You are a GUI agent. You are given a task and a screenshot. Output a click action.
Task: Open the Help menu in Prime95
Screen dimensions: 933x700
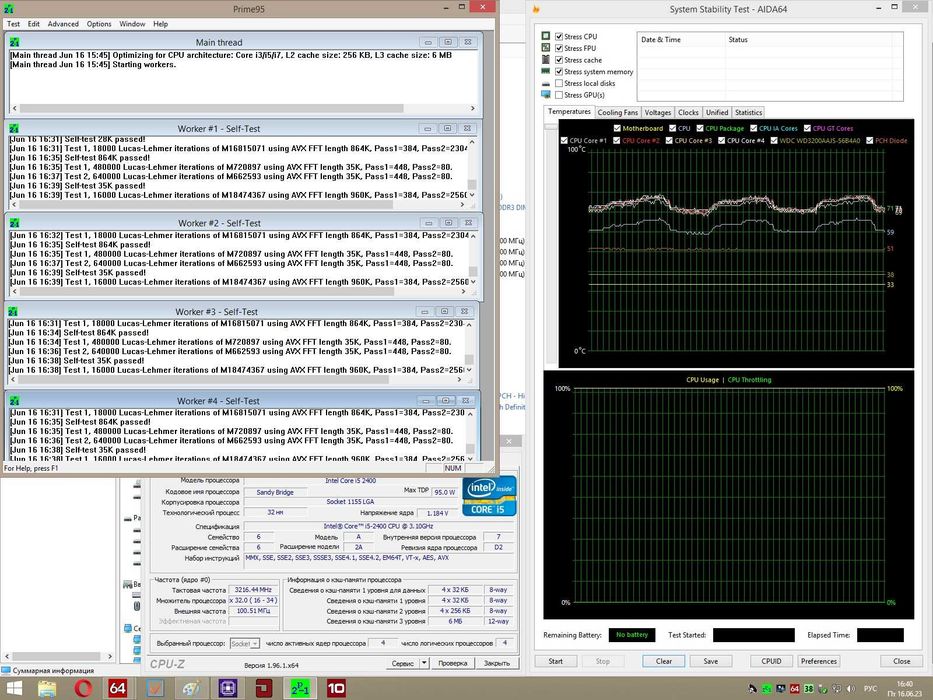pos(161,24)
